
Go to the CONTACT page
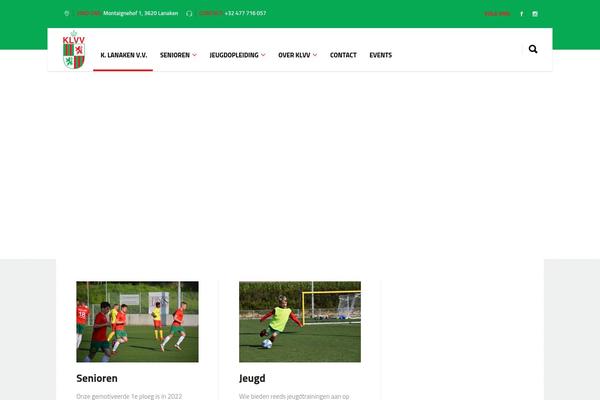[x=343, y=55]
